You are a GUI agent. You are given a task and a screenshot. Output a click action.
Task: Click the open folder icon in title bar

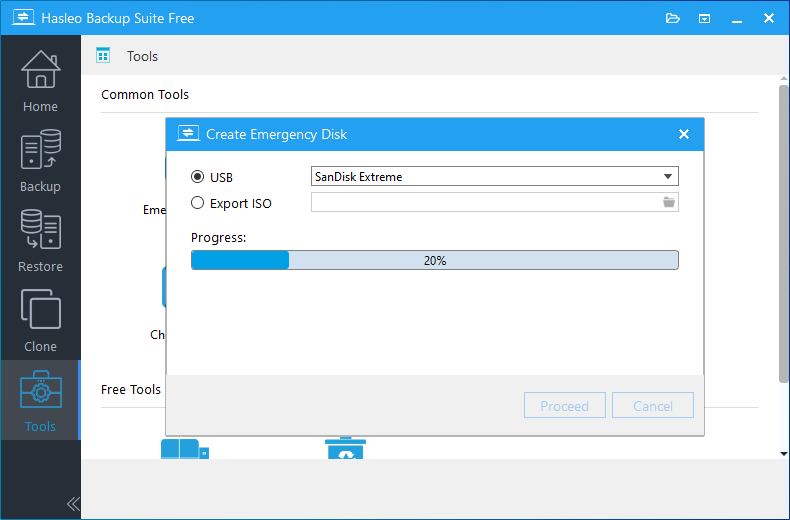click(x=672, y=18)
